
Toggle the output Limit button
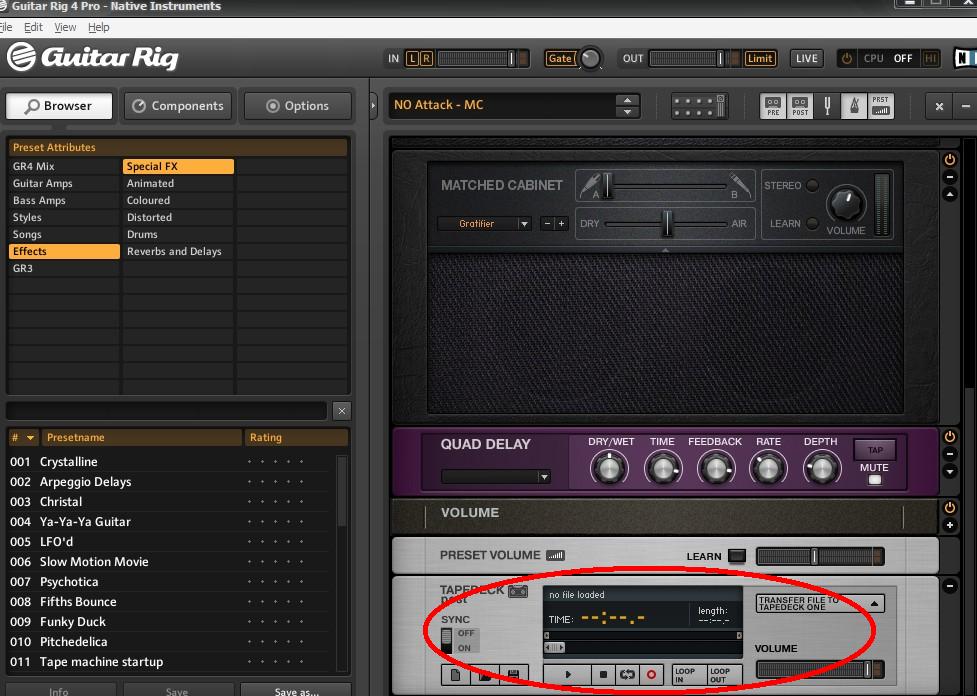(760, 59)
